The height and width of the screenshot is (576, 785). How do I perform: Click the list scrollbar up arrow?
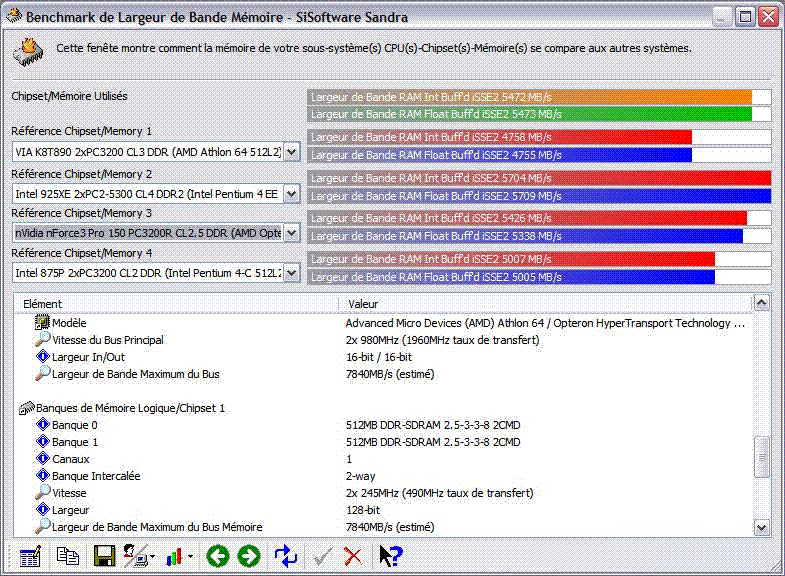(761, 303)
